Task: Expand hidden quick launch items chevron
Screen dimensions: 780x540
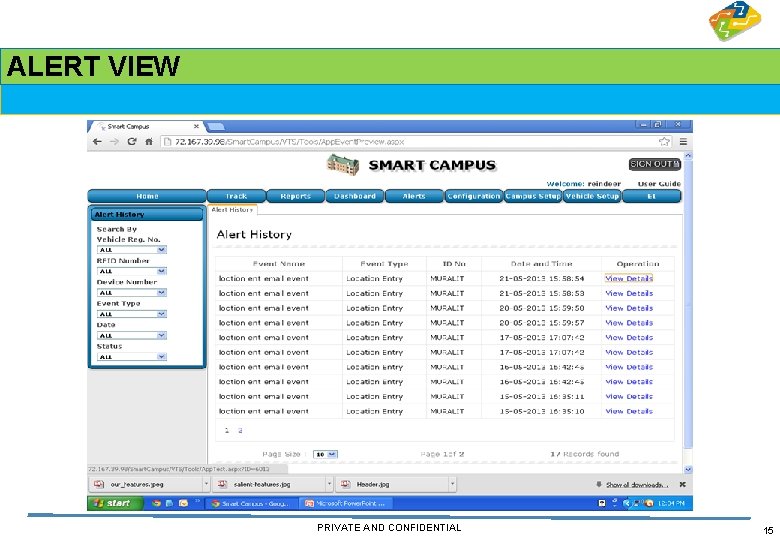Action: tap(197, 501)
